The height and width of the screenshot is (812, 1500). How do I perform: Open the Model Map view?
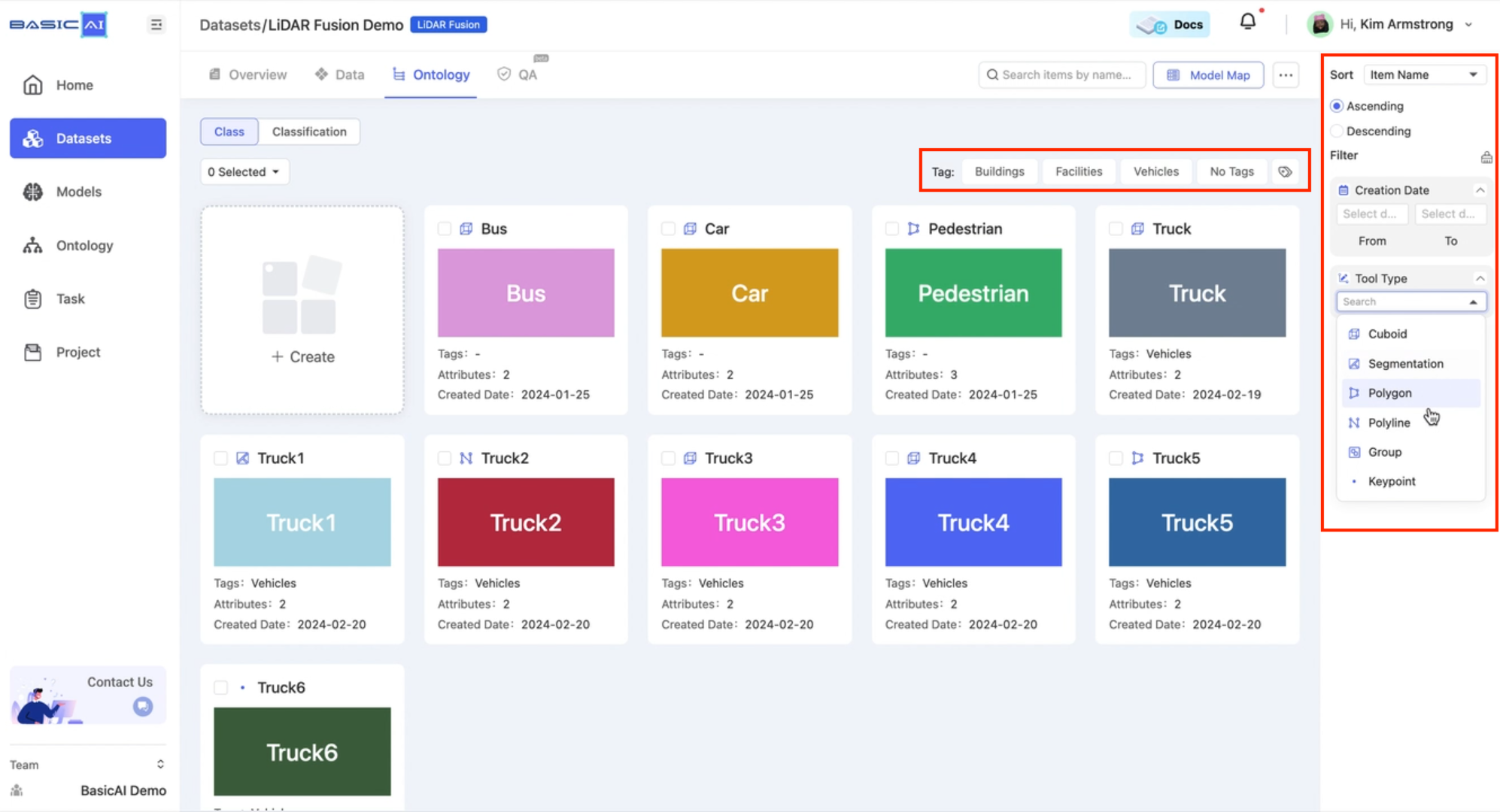tap(1208, 75)
